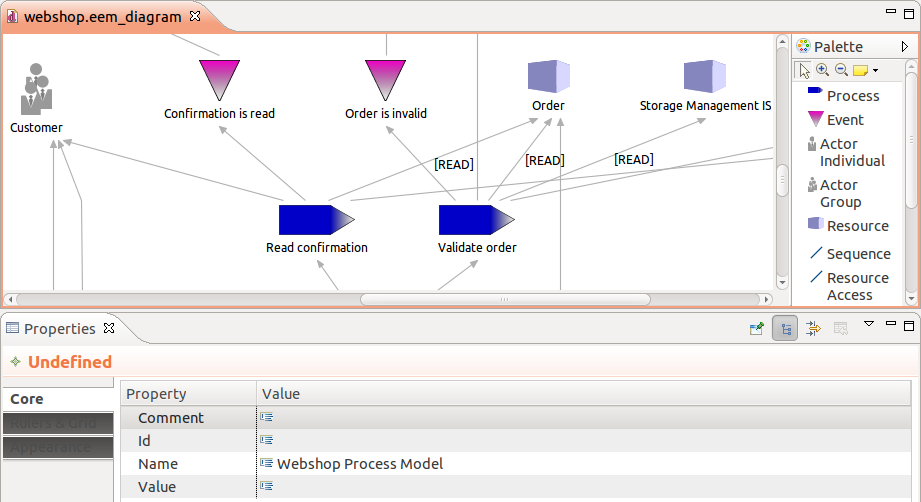The image size is (921, 502).
Task: Choose the Actor Individual palette tool
Action: pos(846,152)
